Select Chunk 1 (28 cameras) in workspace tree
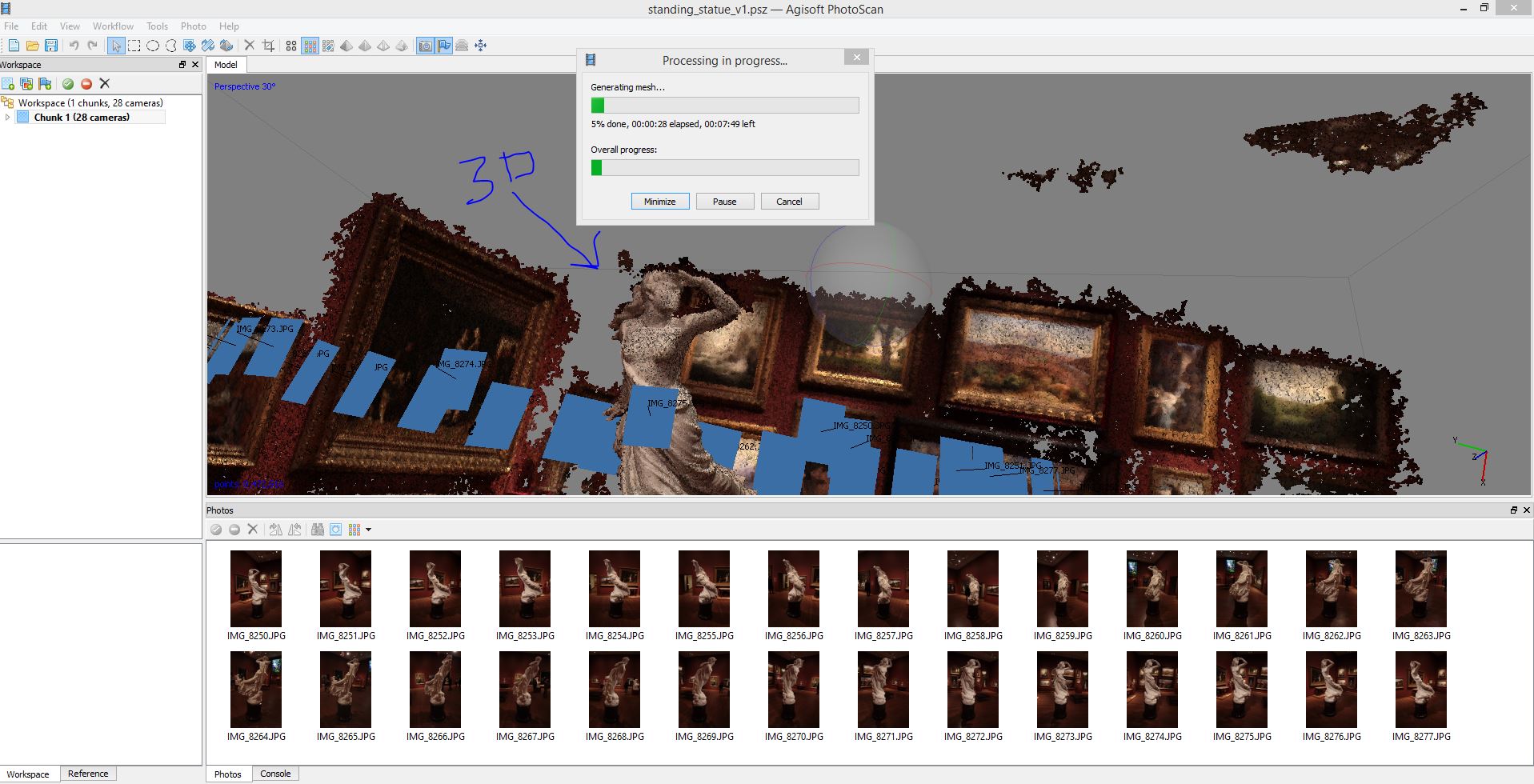This screenshot has width=1534, height=784. [x=82, y=117]
